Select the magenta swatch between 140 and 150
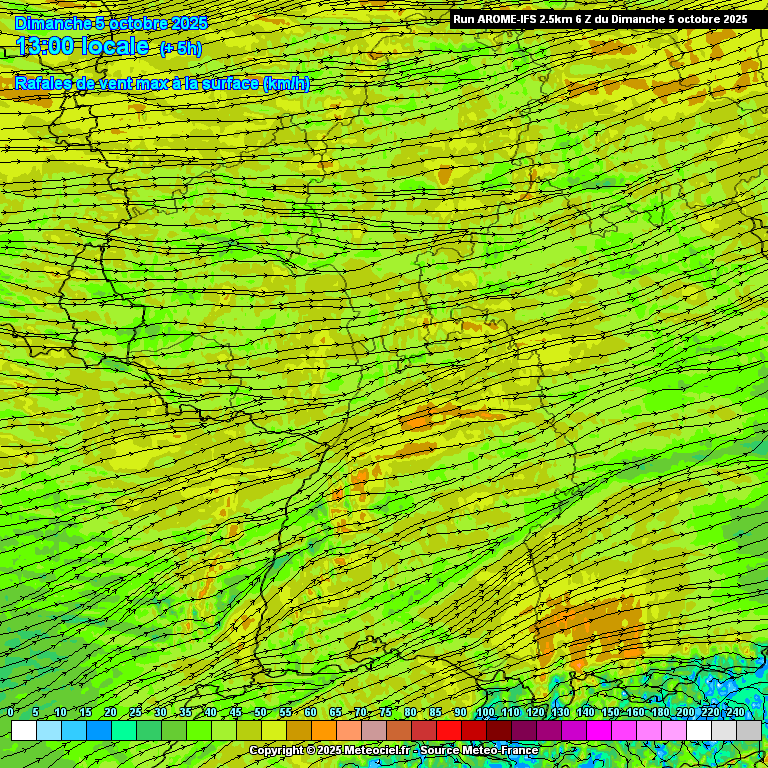 (x=598, y=731)
